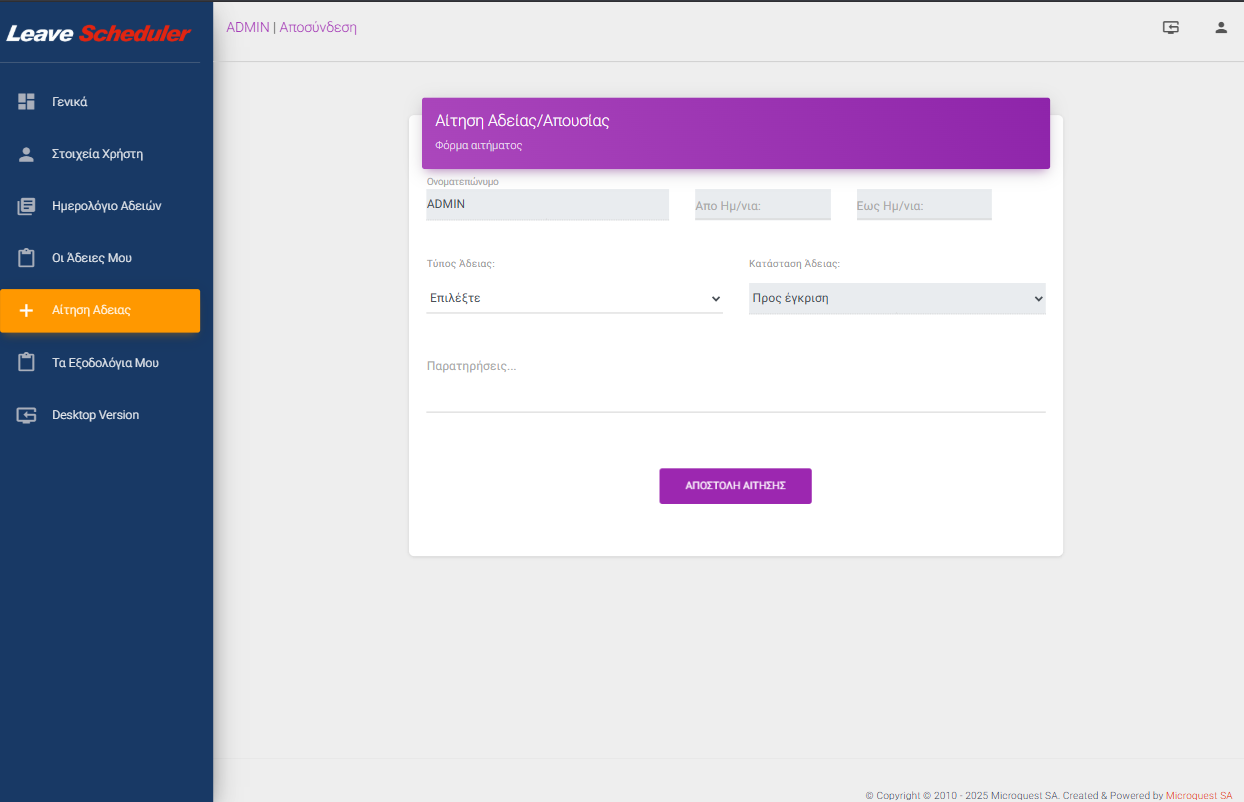
Task: Focus the Παρατηρήσεις text area
Action: coord(735,382)
